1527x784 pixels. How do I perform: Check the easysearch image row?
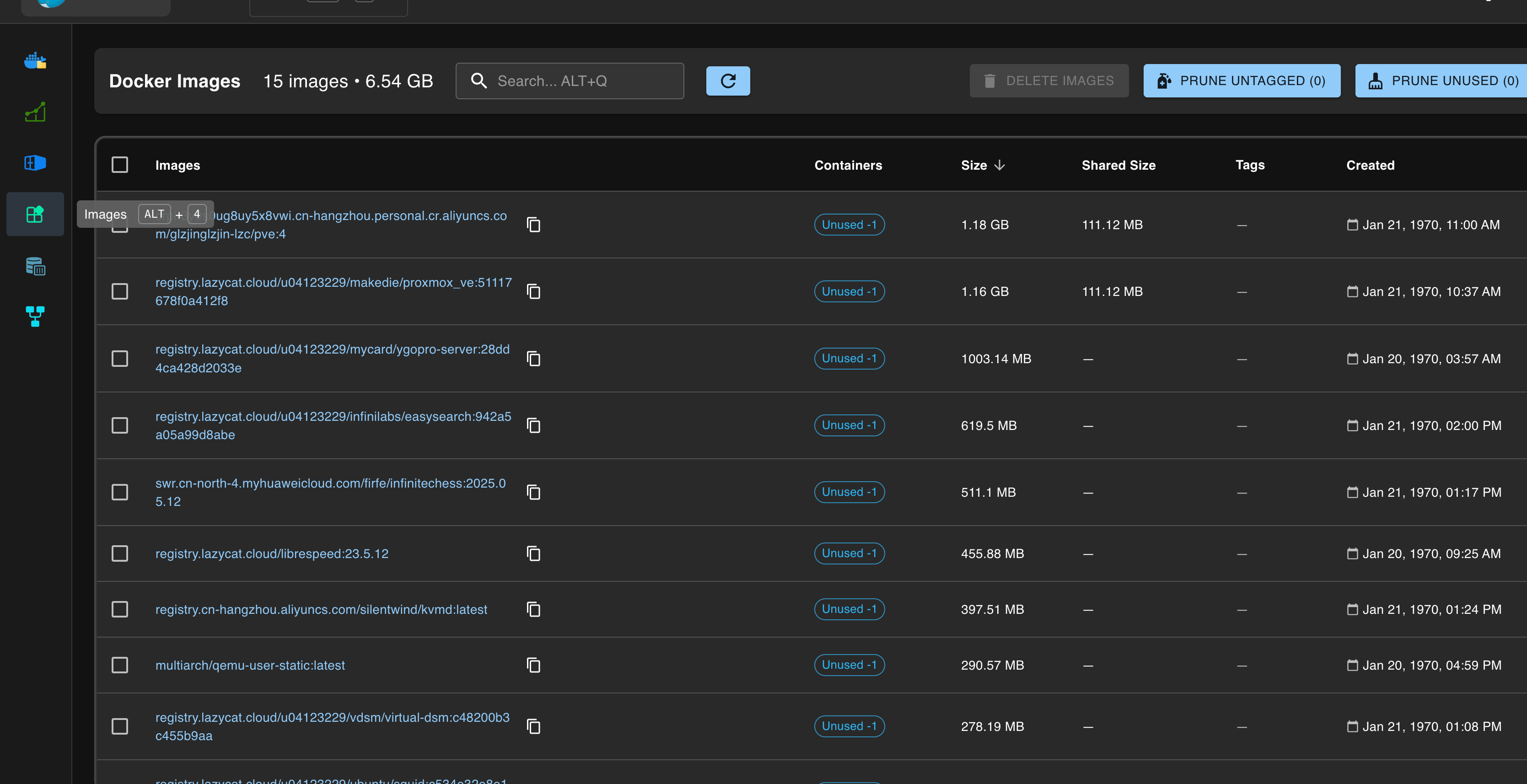(120, 425)
